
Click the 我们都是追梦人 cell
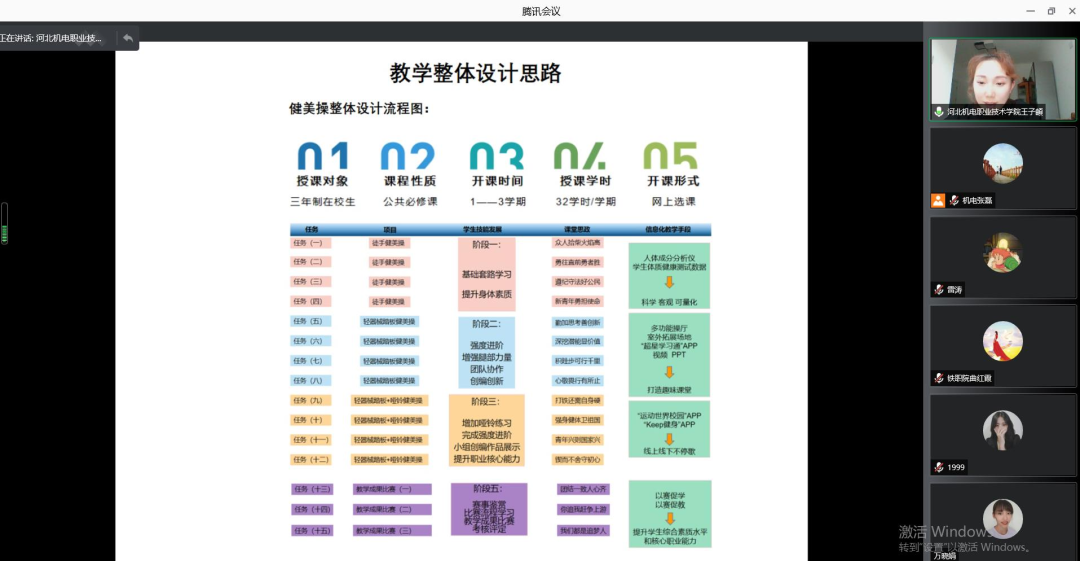point(583,531)
